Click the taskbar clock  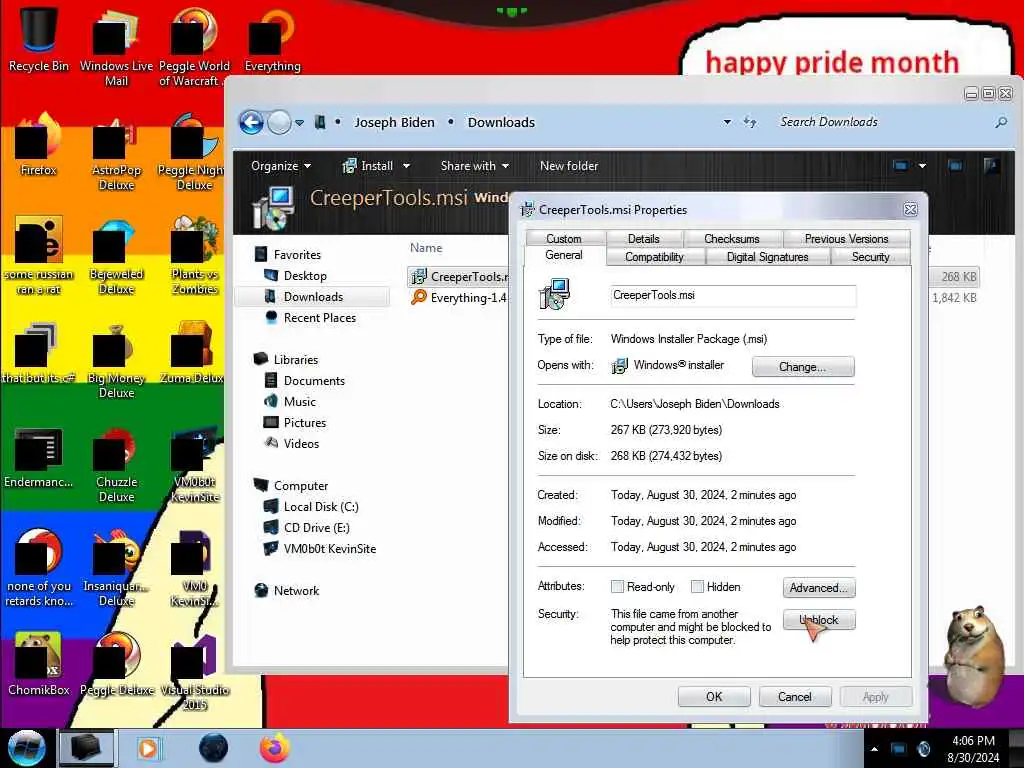coord(973,749)
